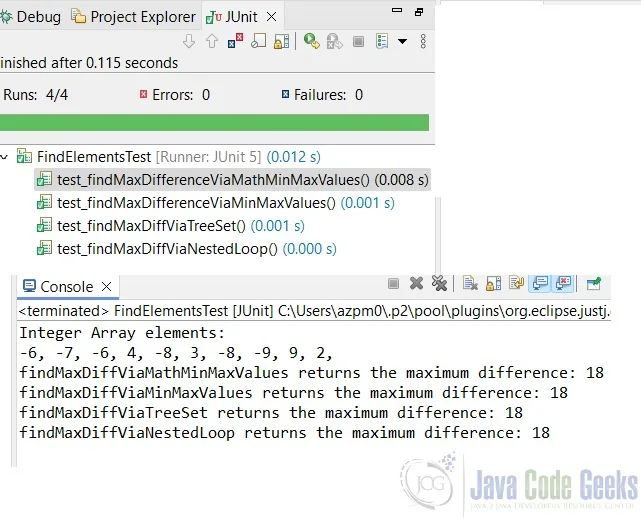Screen dimensions: 641x525
Task: Toggle Show Console on Standard Error change
Action: (563, 283)
